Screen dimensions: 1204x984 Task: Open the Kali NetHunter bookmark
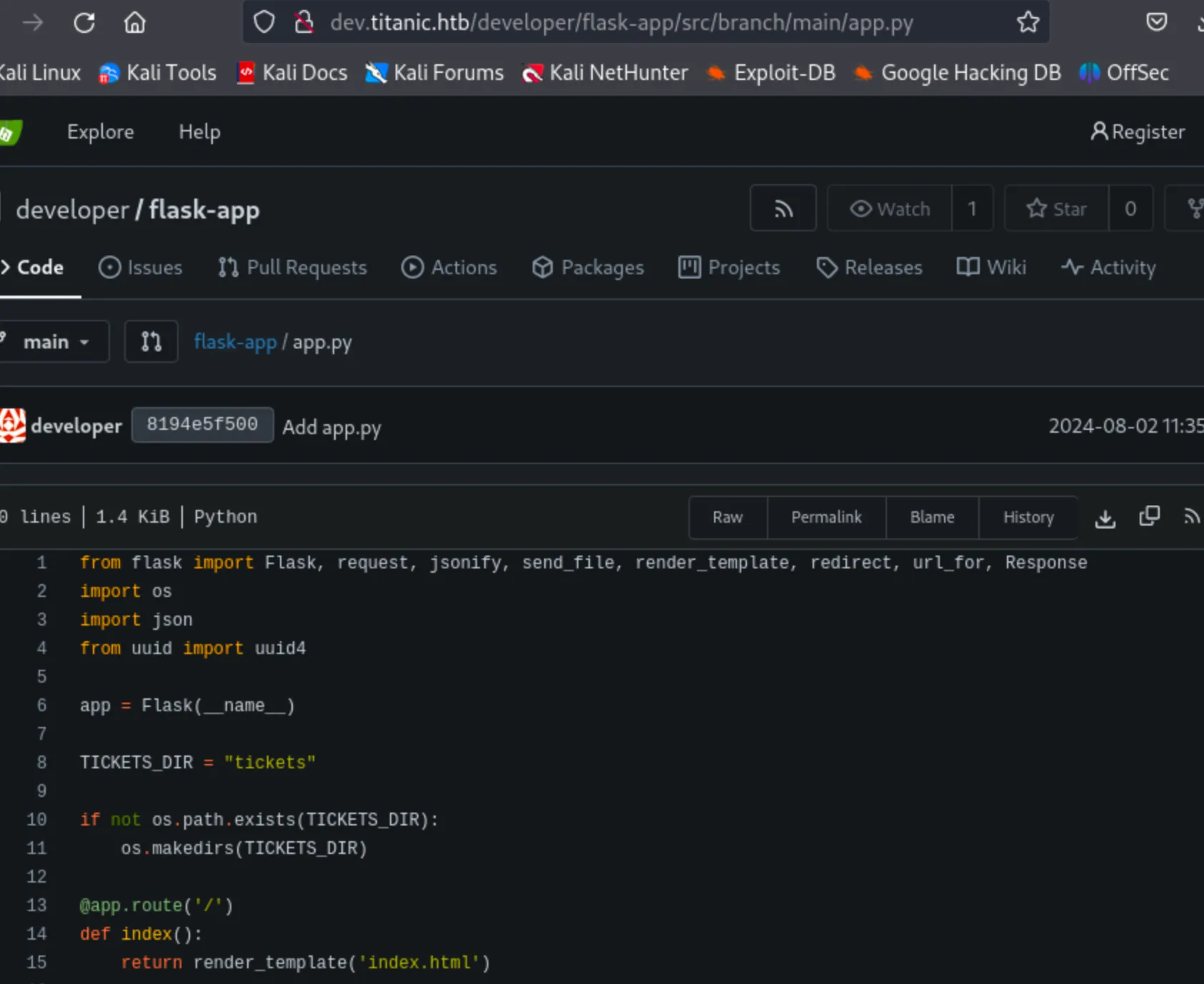(x=605, y=73)
